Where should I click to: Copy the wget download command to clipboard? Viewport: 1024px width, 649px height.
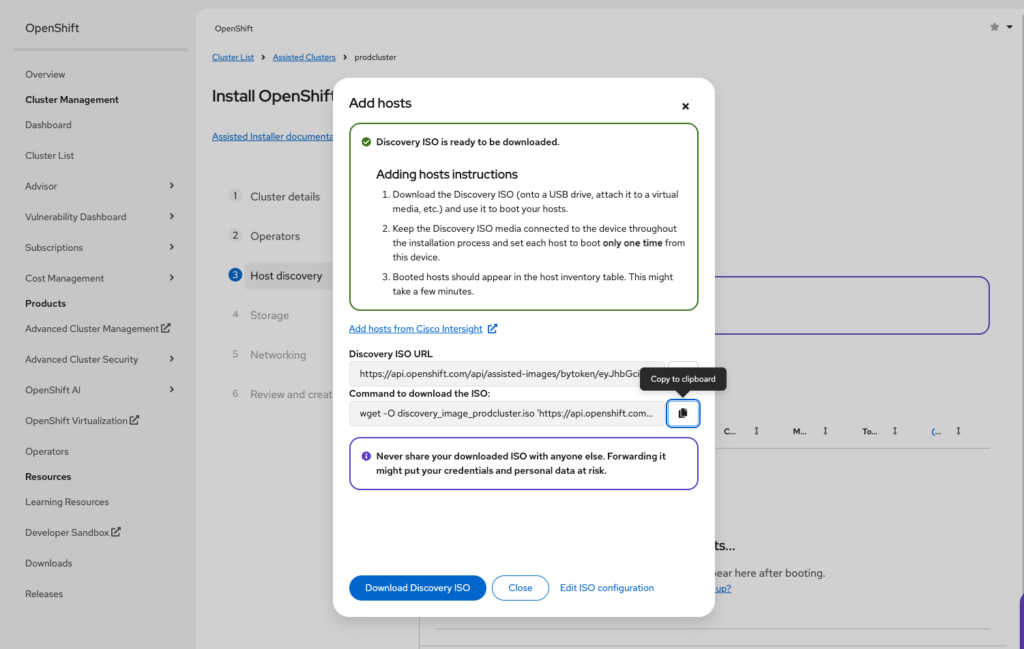coord(683,413)
